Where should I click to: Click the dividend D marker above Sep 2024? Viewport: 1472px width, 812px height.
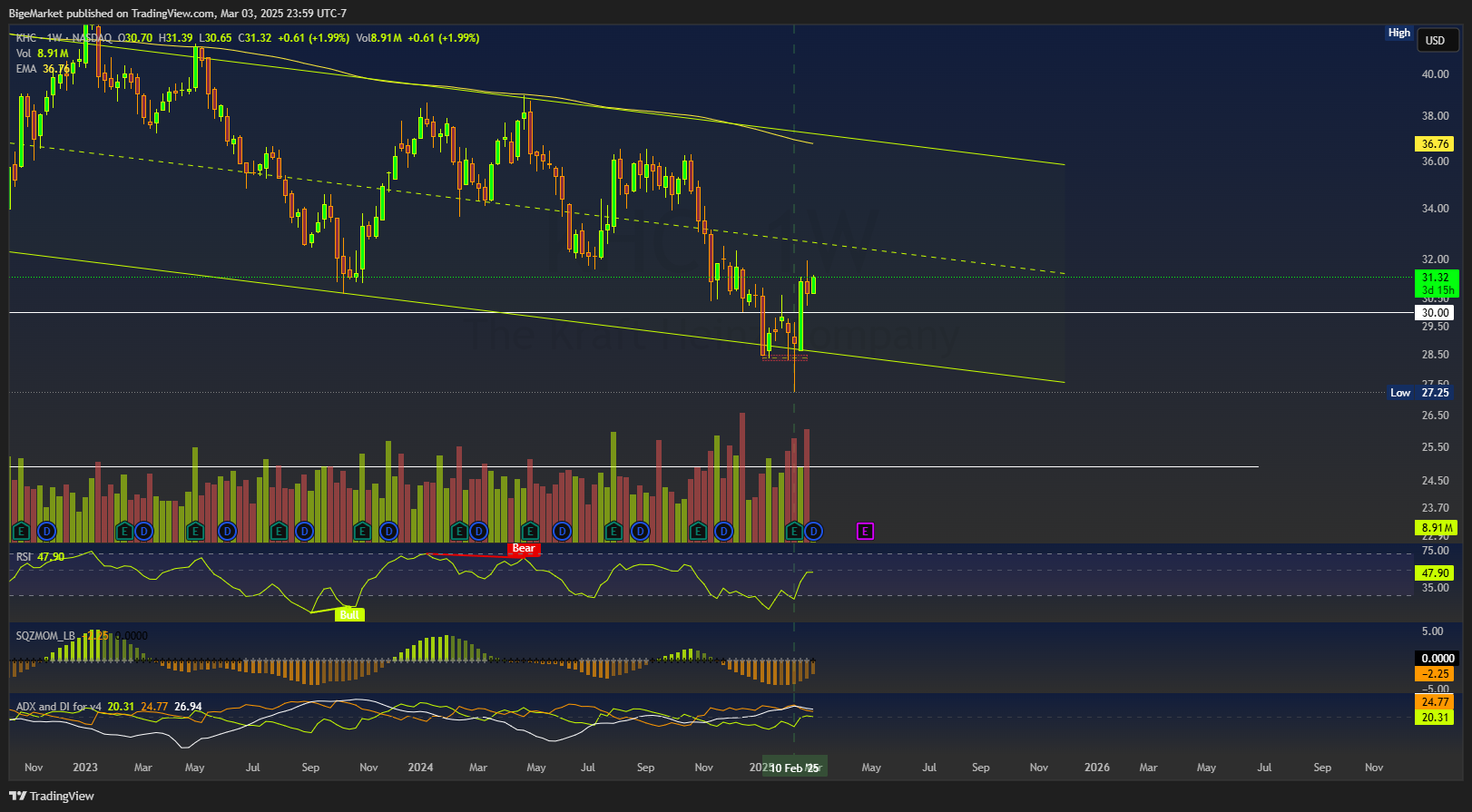(641, 532)
